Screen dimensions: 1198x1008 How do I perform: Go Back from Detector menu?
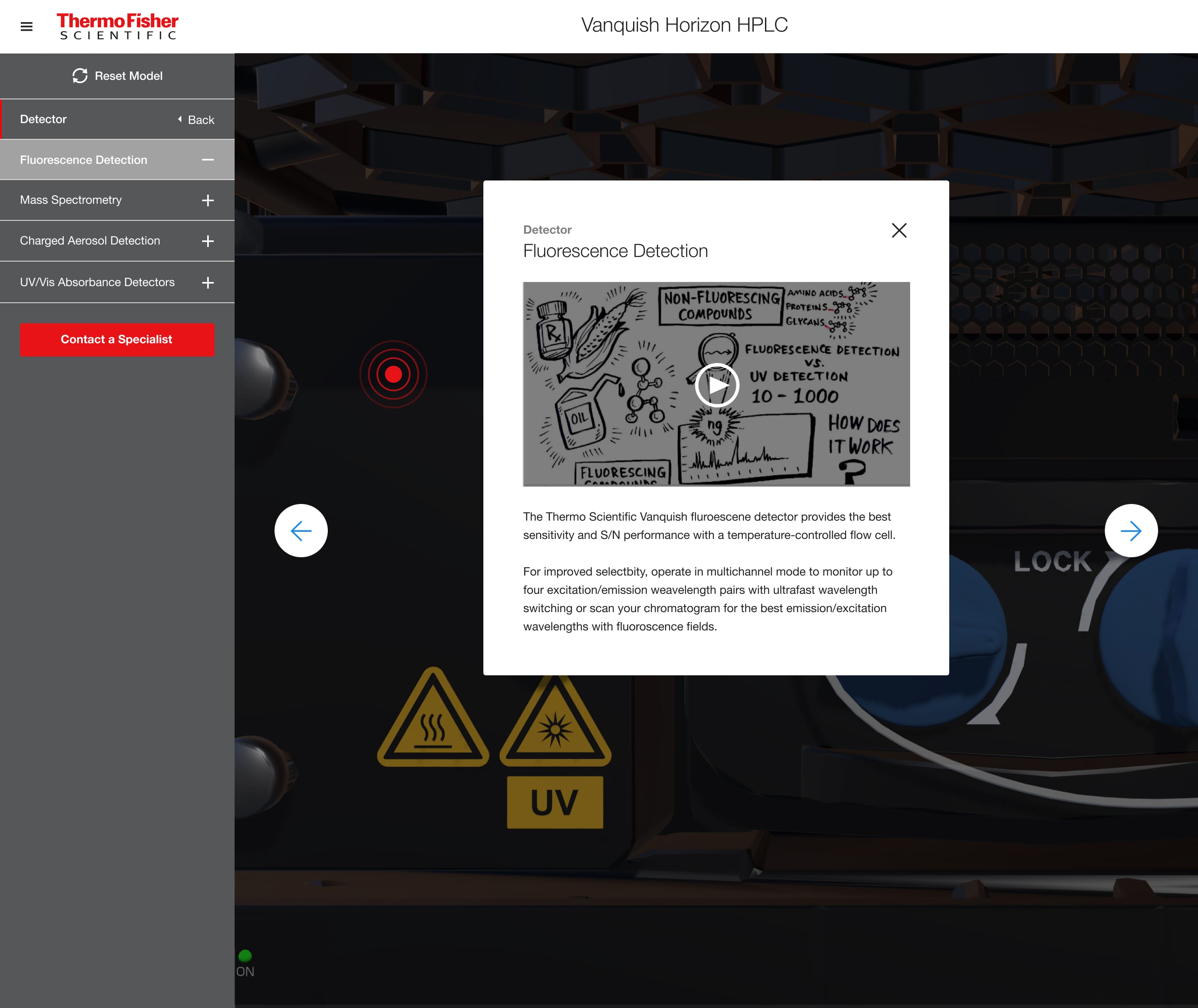[196, 120]
